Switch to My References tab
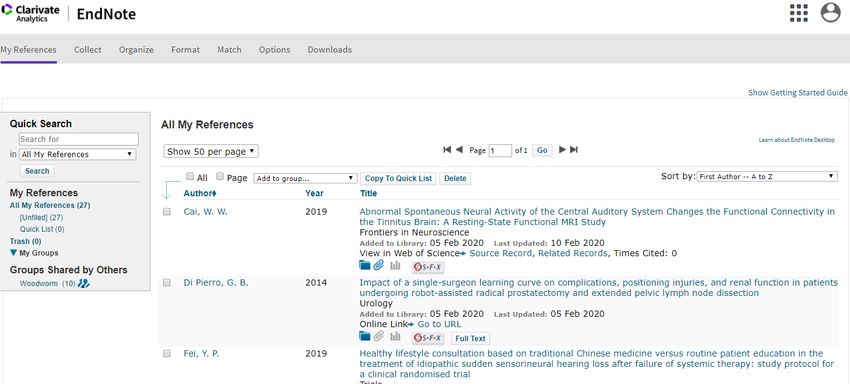The image size is (850, 384). tap(28, 49)
